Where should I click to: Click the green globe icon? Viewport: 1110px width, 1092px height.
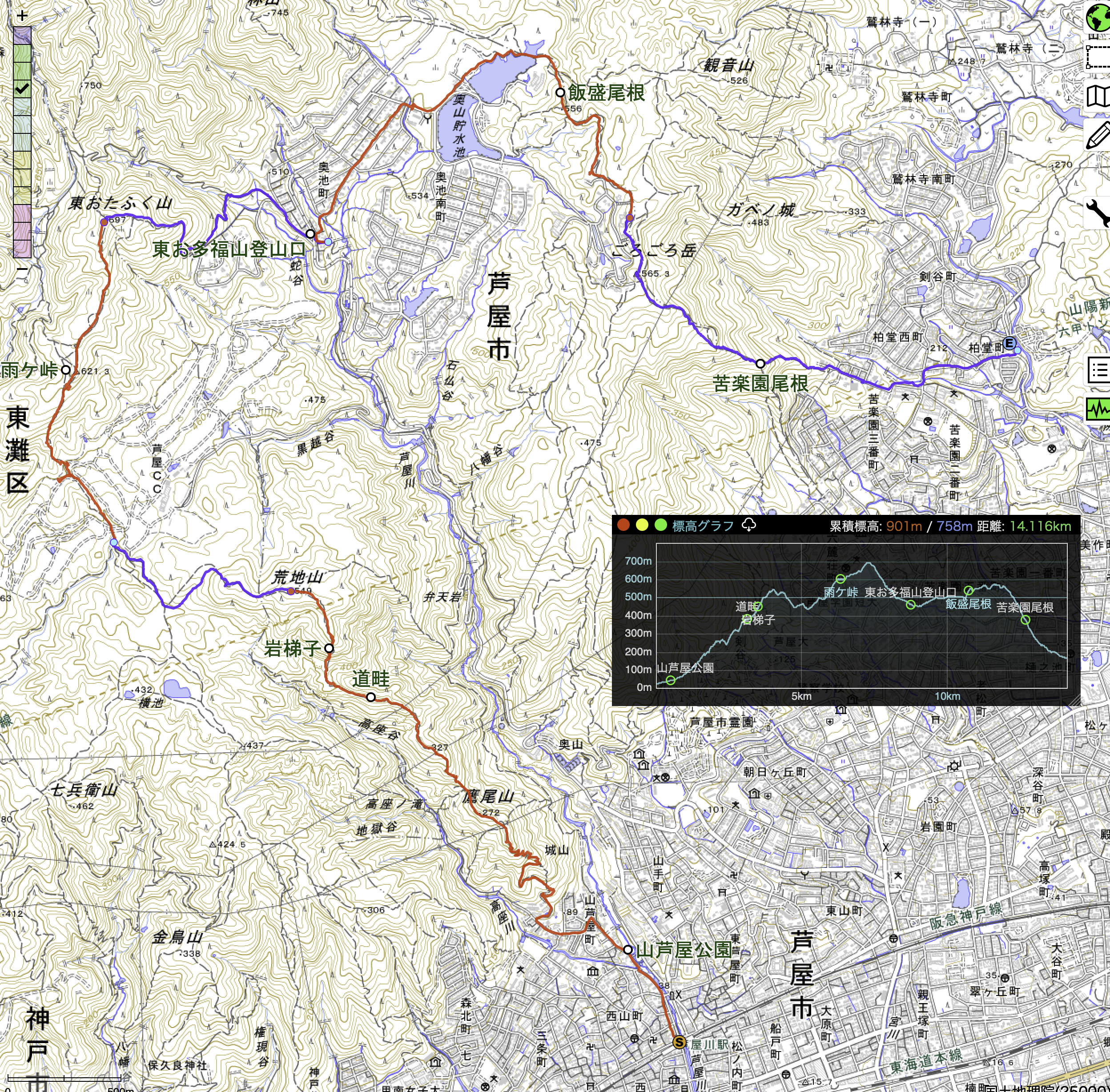tap(1098, 18)
